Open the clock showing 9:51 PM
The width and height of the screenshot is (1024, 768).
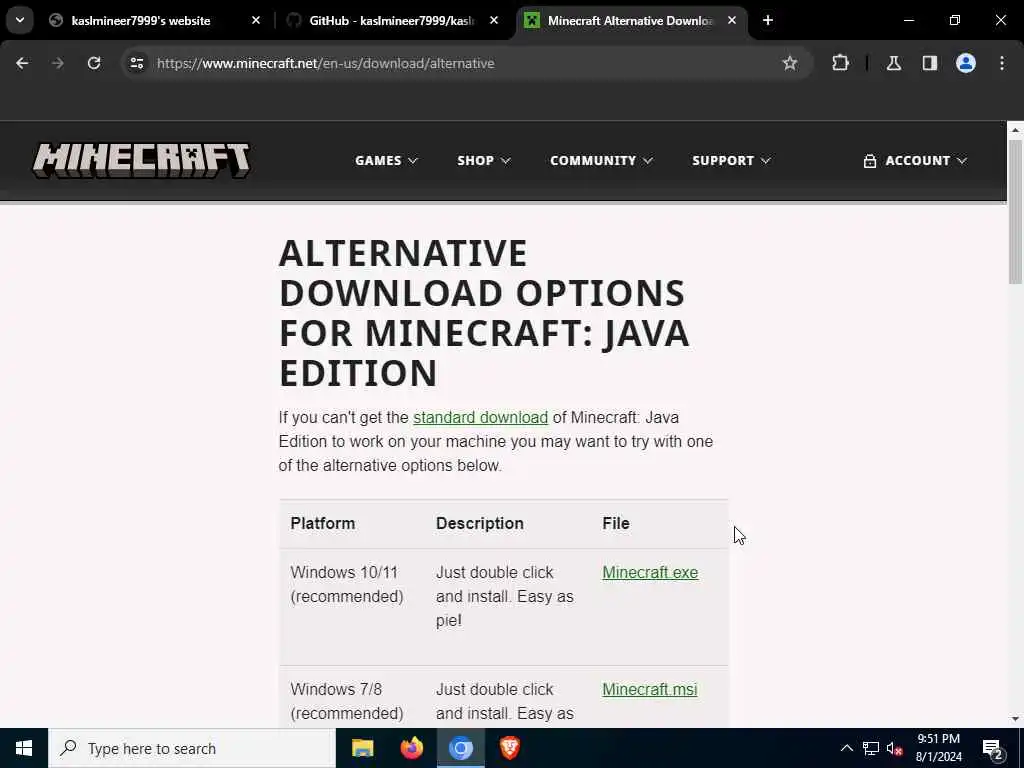pyautogui.click(x=938, y=748)
